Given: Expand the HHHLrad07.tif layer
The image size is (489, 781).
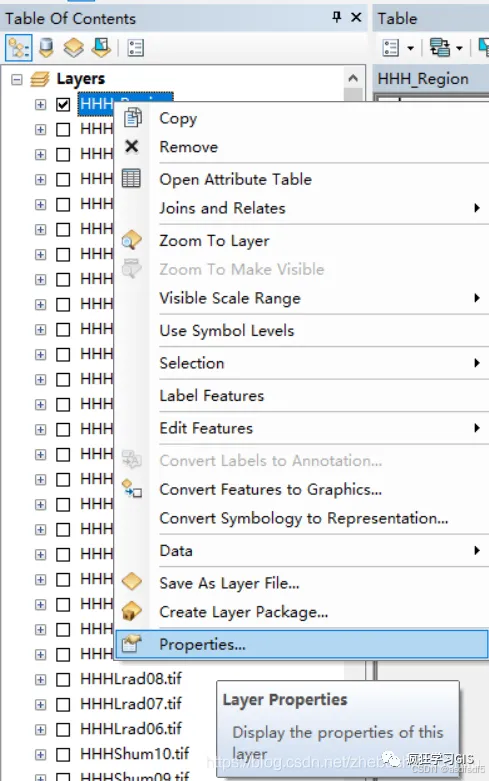Looking at the screenshot, I should pos(40,704).
